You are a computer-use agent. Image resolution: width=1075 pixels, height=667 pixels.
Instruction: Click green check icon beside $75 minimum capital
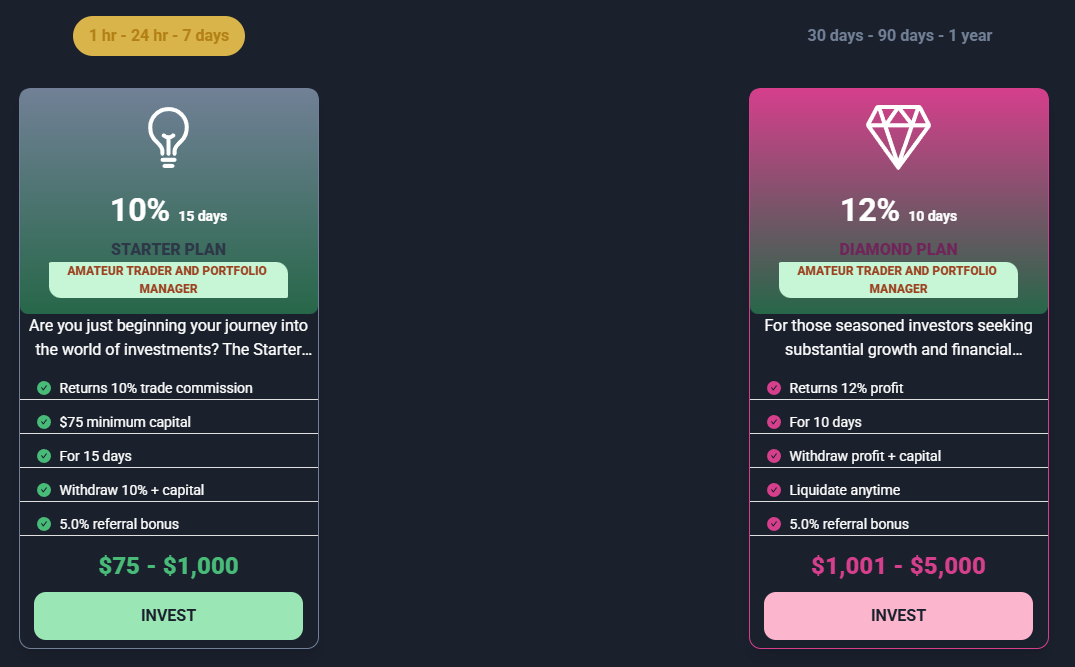click(44, 422)
